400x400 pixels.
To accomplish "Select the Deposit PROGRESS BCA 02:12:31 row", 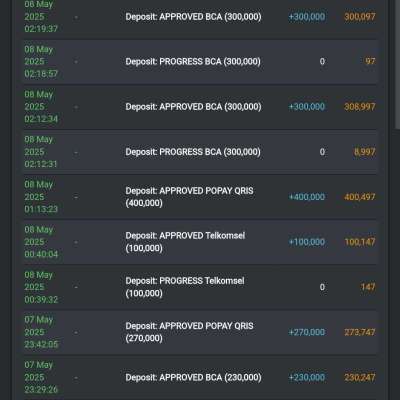I will (x=200, y=152).
